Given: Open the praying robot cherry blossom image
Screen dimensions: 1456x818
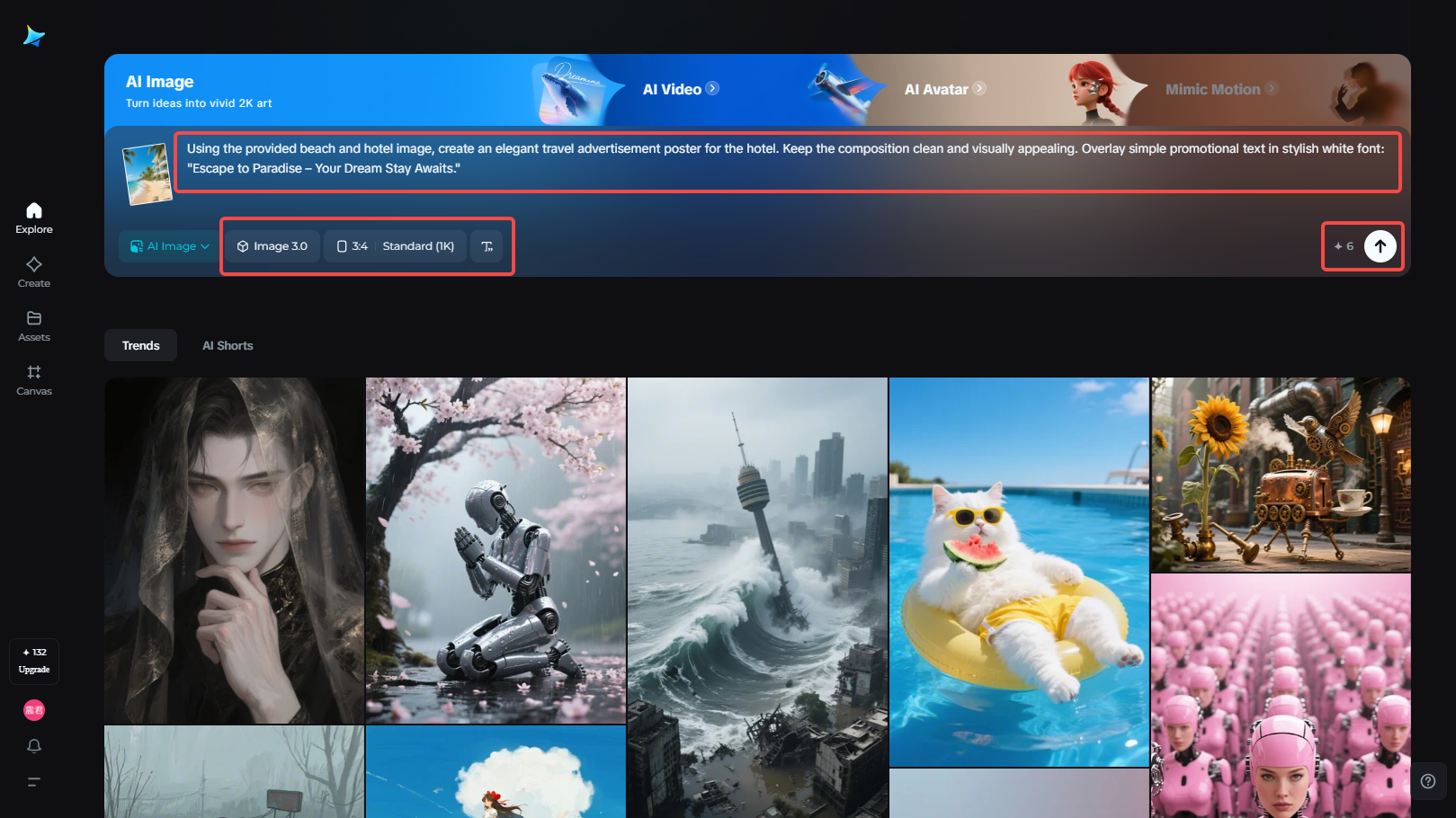Looking at the screenshot, I should coord(496,550).
